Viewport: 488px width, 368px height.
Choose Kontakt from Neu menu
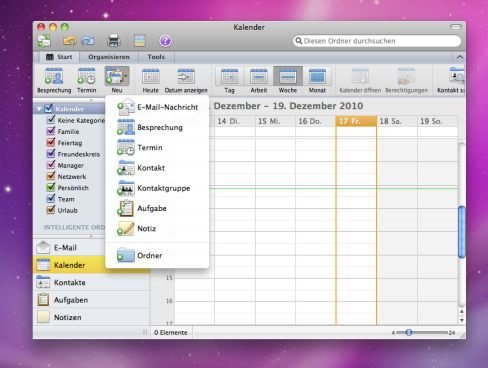coord(157,168)
